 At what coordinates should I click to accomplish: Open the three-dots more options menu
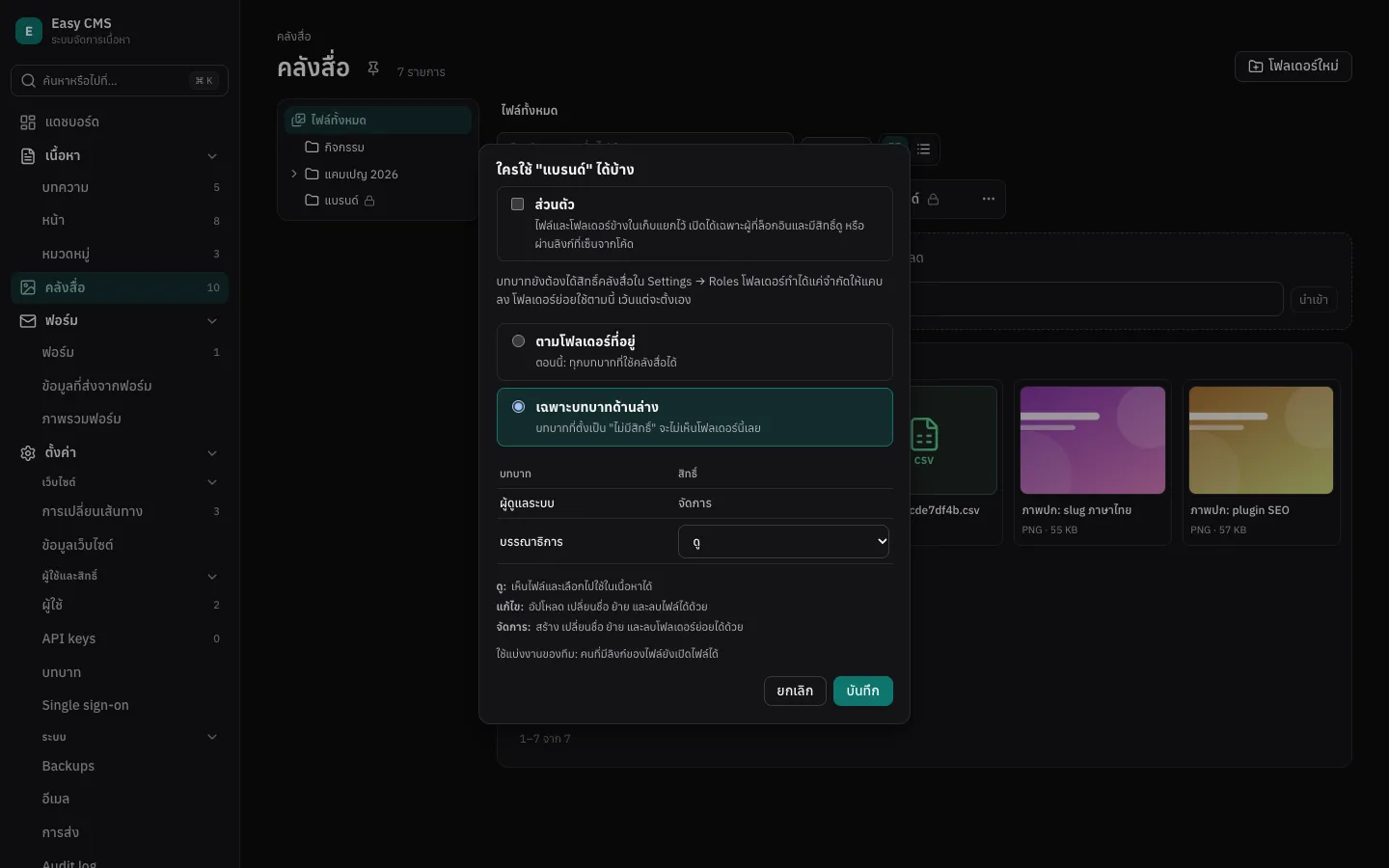point(989,199)
